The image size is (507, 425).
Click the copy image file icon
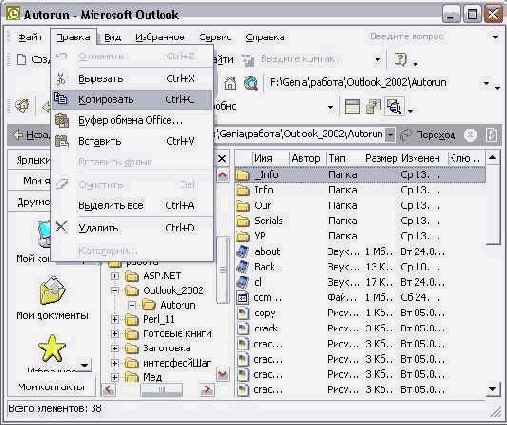point(243,313)
